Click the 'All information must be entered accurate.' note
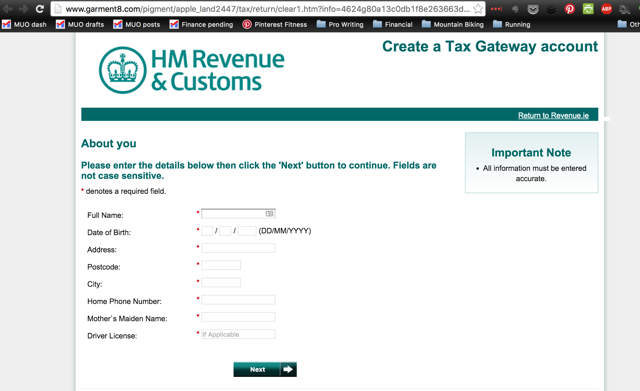 coord(534,173)
